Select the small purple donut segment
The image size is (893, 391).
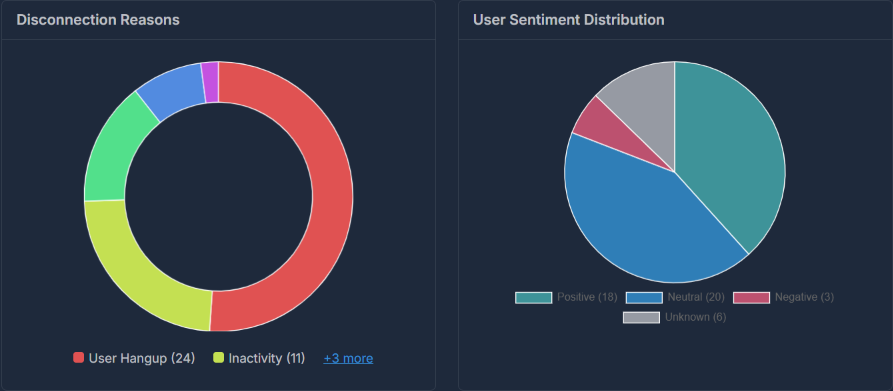(211, 82)
